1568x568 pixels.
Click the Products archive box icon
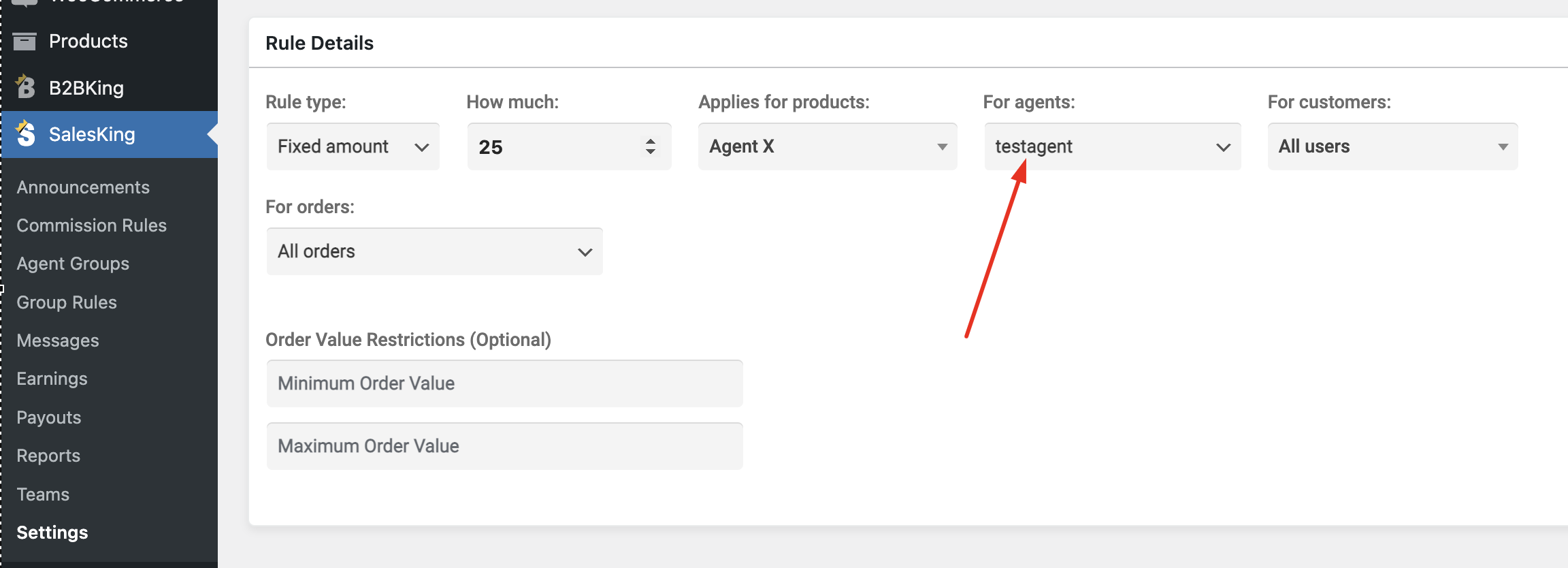24,42
